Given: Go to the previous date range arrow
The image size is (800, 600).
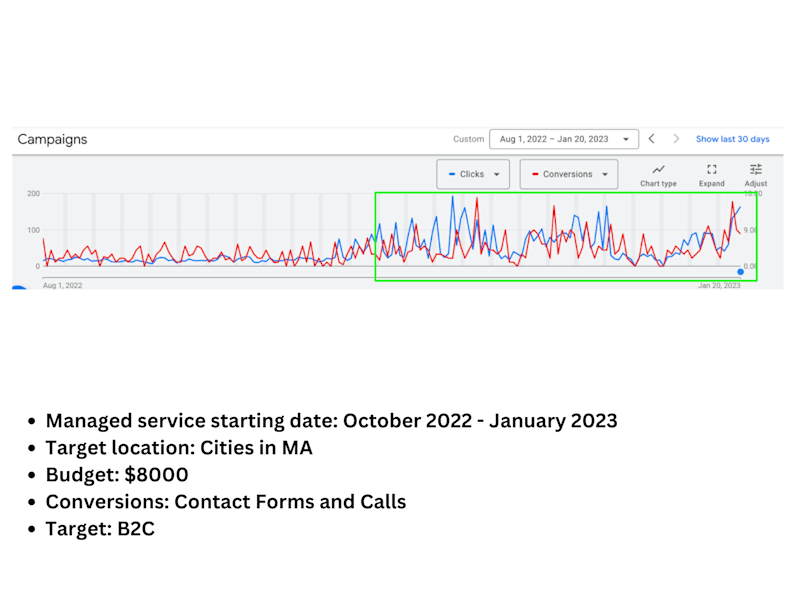Looking at the screenshot, I should [652, 139].
